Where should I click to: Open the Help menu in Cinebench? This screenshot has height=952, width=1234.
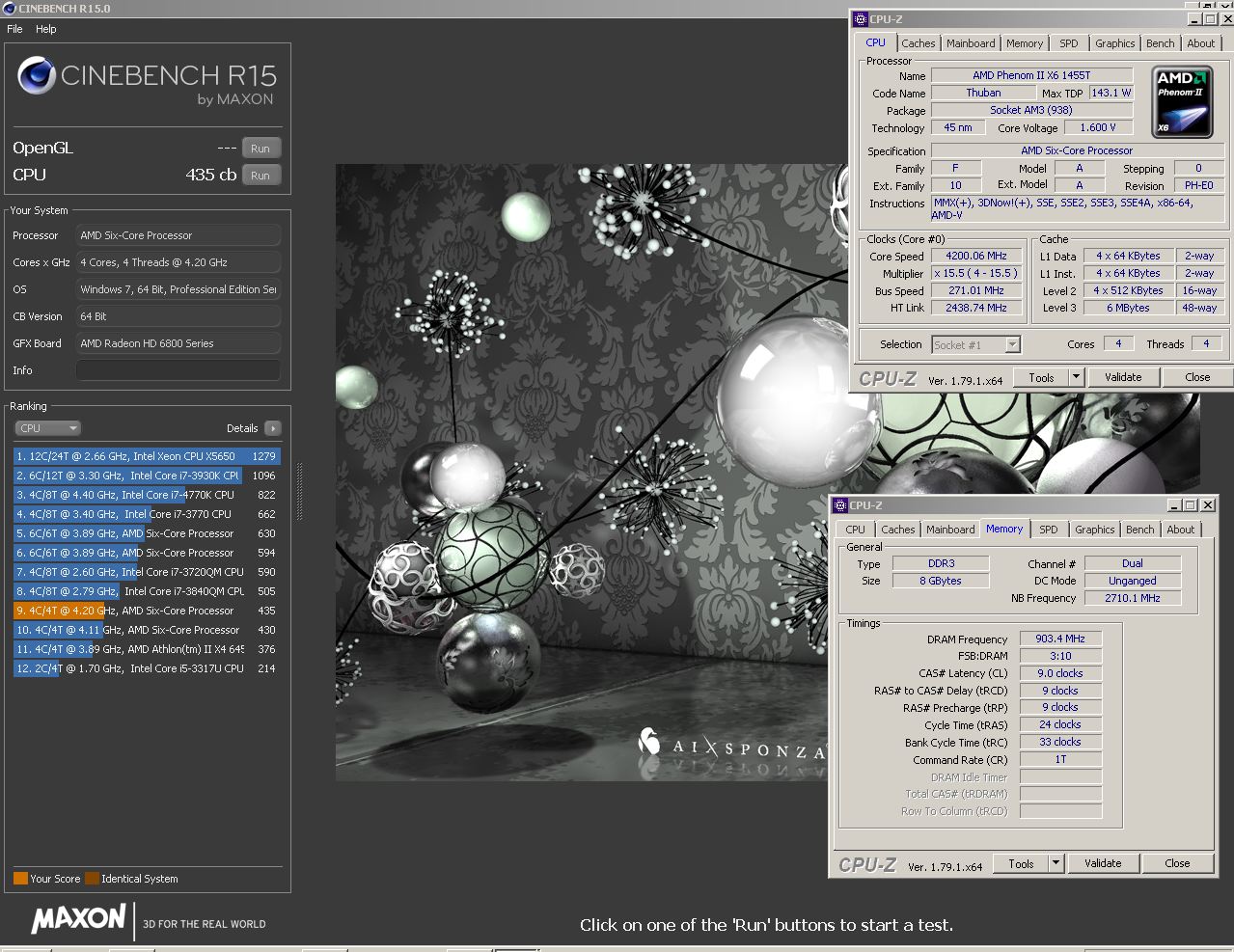click(x=45, y=29)
